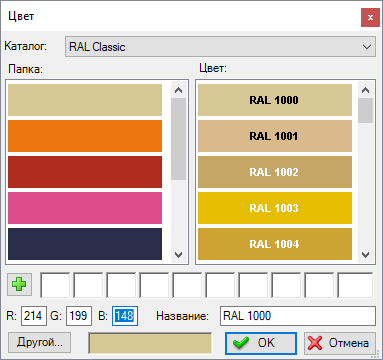Click the green plus add-color icon

pyautogui.click(x=19, y=284)
